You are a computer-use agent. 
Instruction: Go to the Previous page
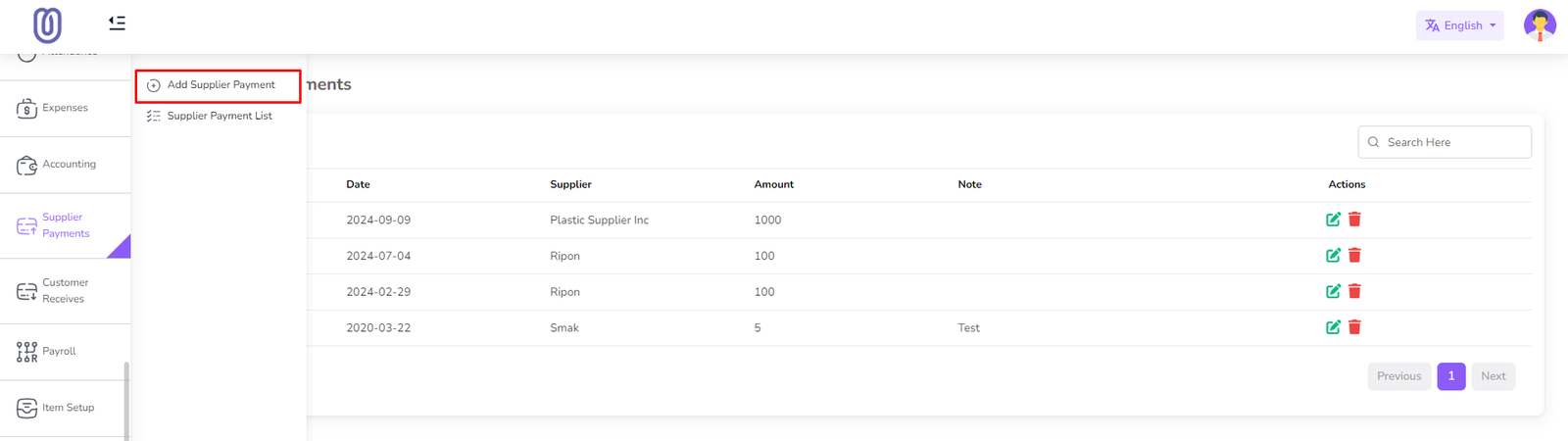click(1398, 376)
